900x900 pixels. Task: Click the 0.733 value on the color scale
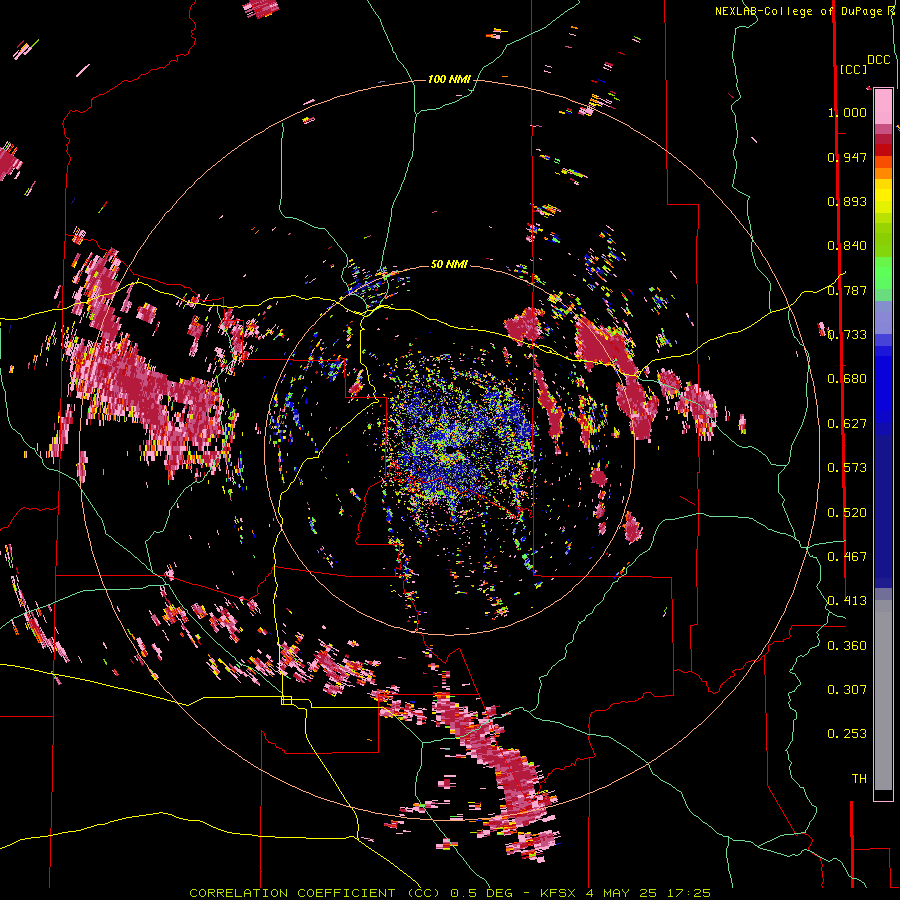point(847,335)
